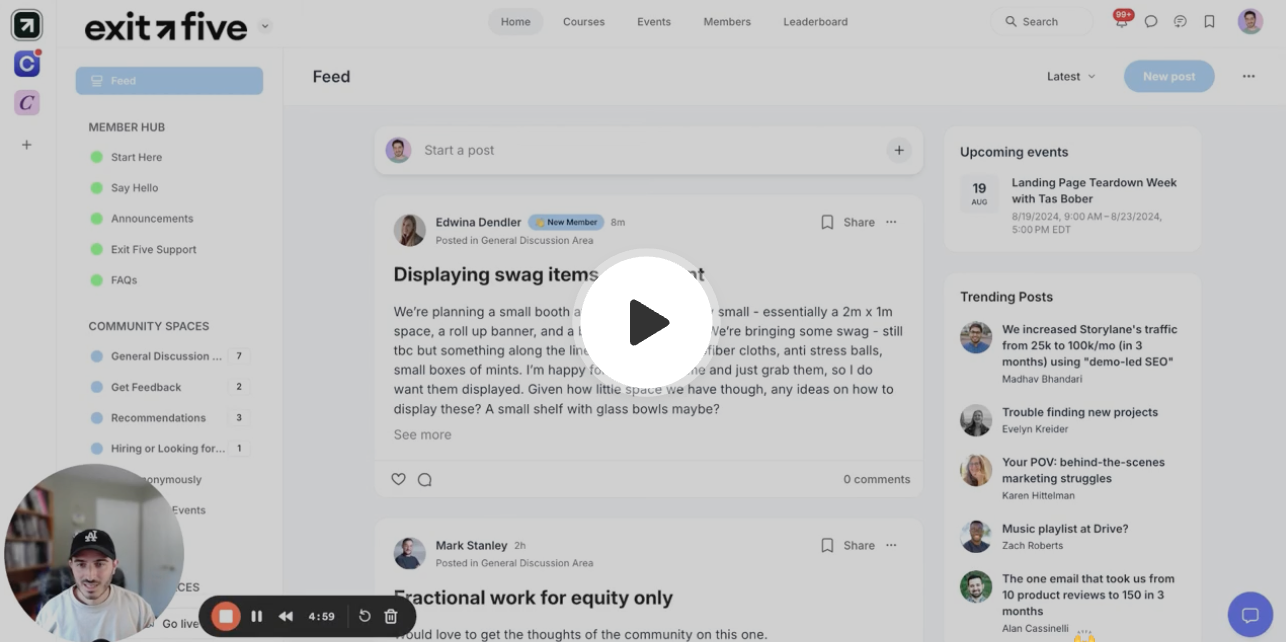The height and width of the screenshot is (642, 1286).
Task: Pause the recording in the control bar
Action: [x=257, y=616]
